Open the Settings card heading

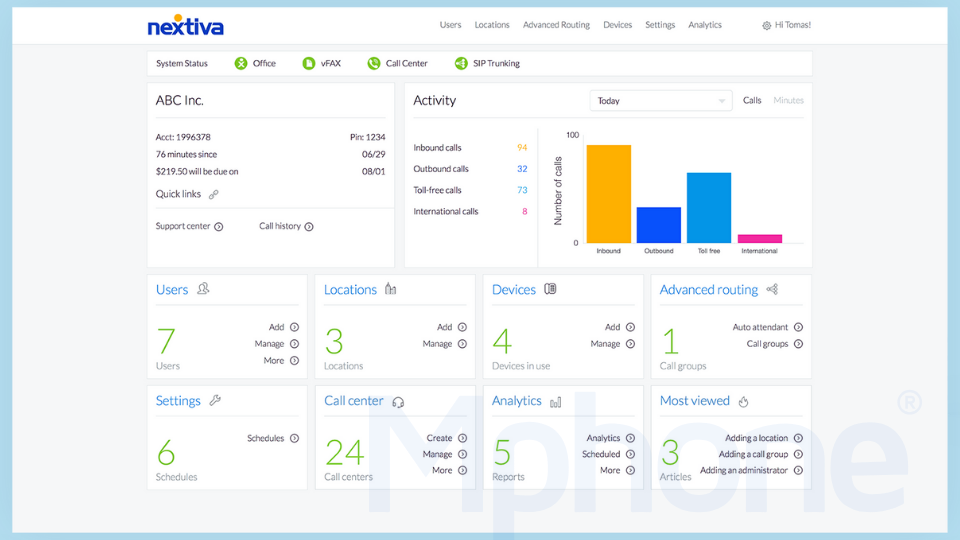(178, 401)
